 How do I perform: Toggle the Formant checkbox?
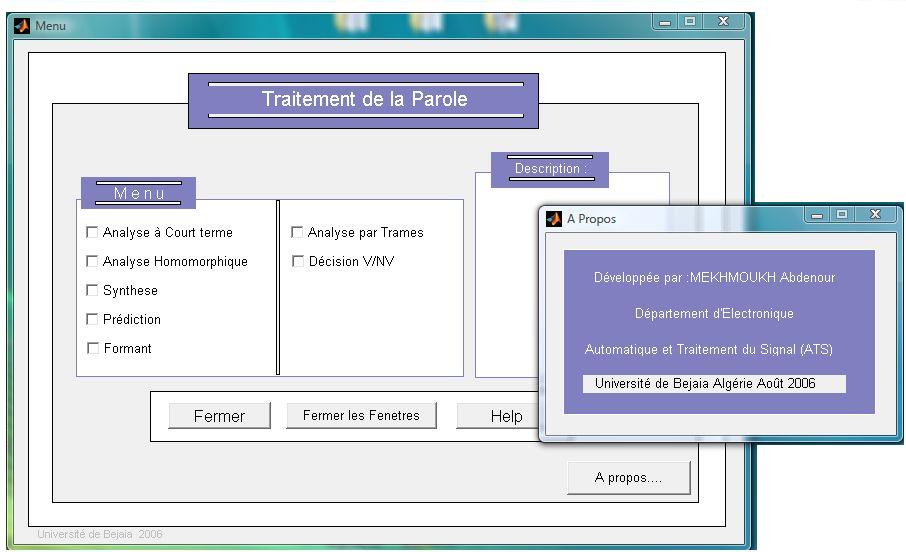coord(92,347)
